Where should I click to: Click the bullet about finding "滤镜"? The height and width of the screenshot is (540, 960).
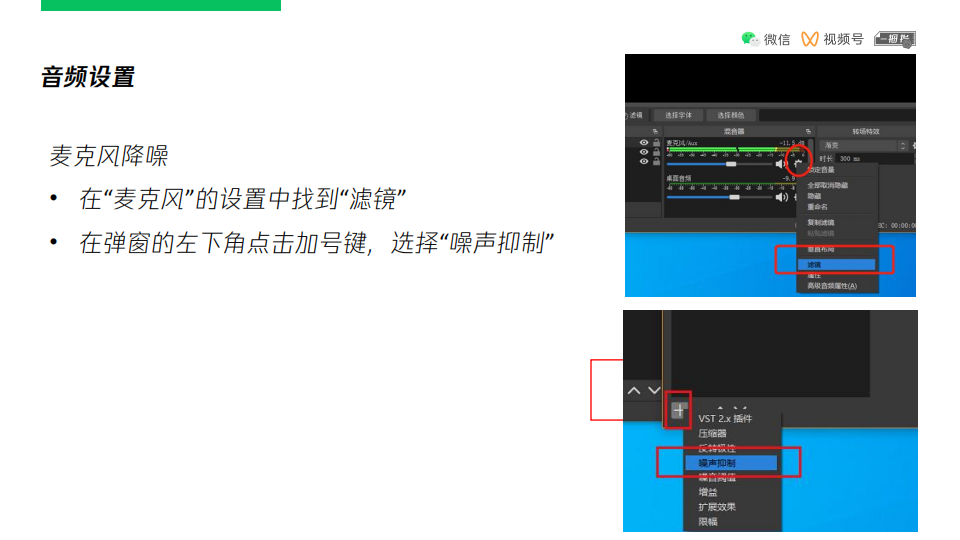pyautogui.click(x=242, y=199)
